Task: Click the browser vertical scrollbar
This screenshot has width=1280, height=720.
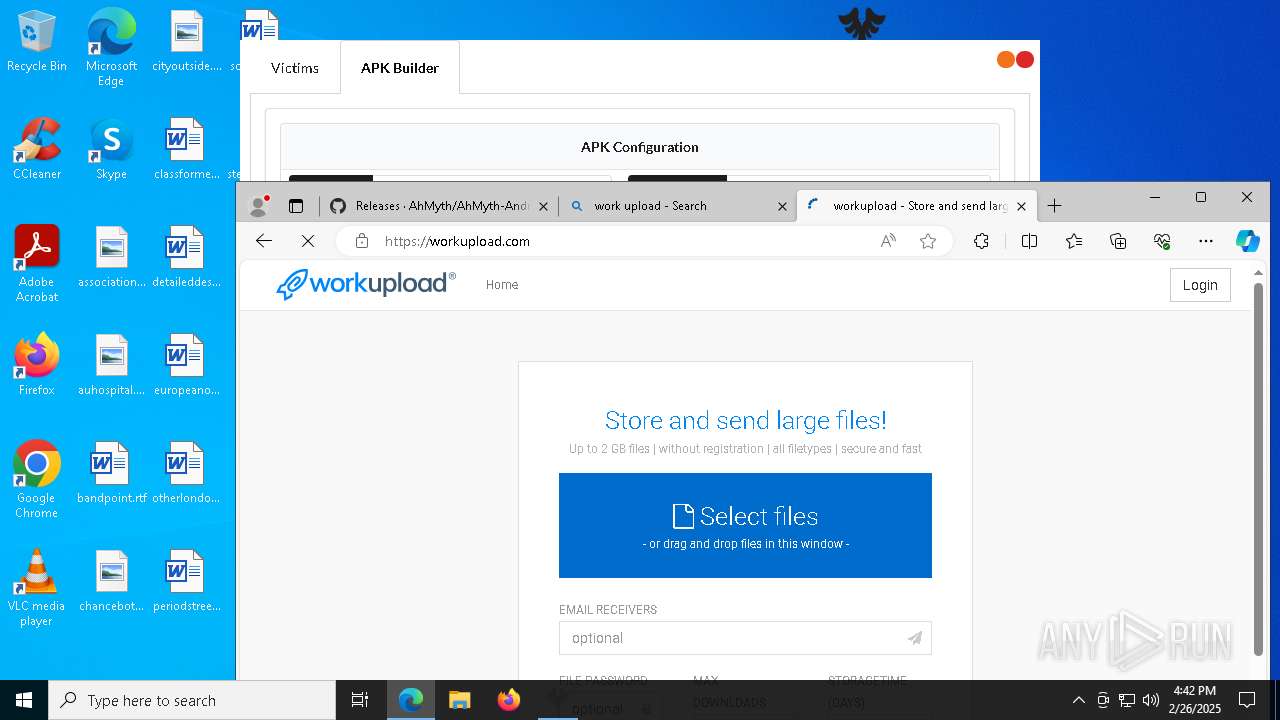Action: 1259,470
